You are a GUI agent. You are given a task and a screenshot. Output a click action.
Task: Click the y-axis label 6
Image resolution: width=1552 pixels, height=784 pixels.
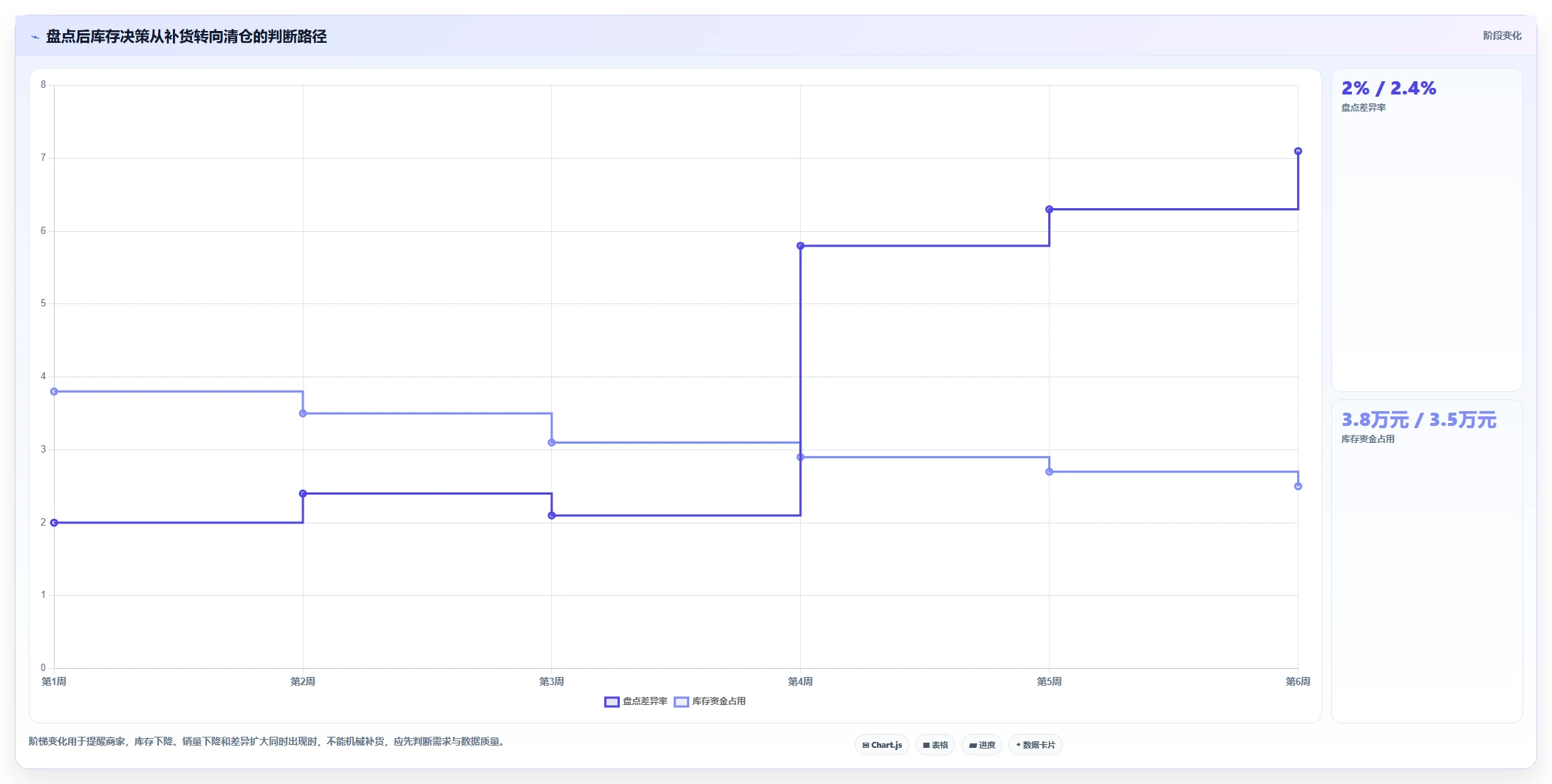[43, 231]
